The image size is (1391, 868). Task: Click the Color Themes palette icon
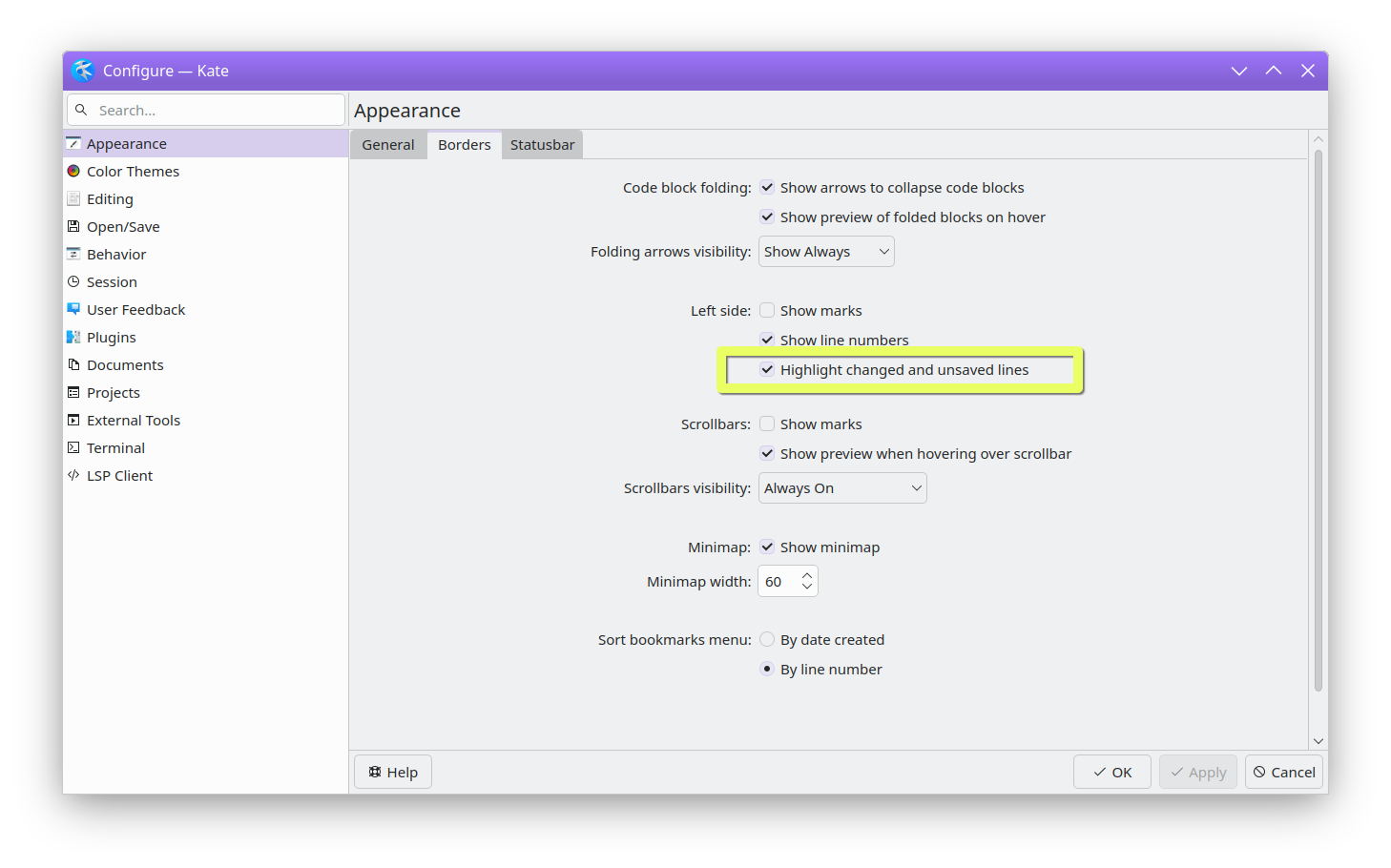pos(73,171)
